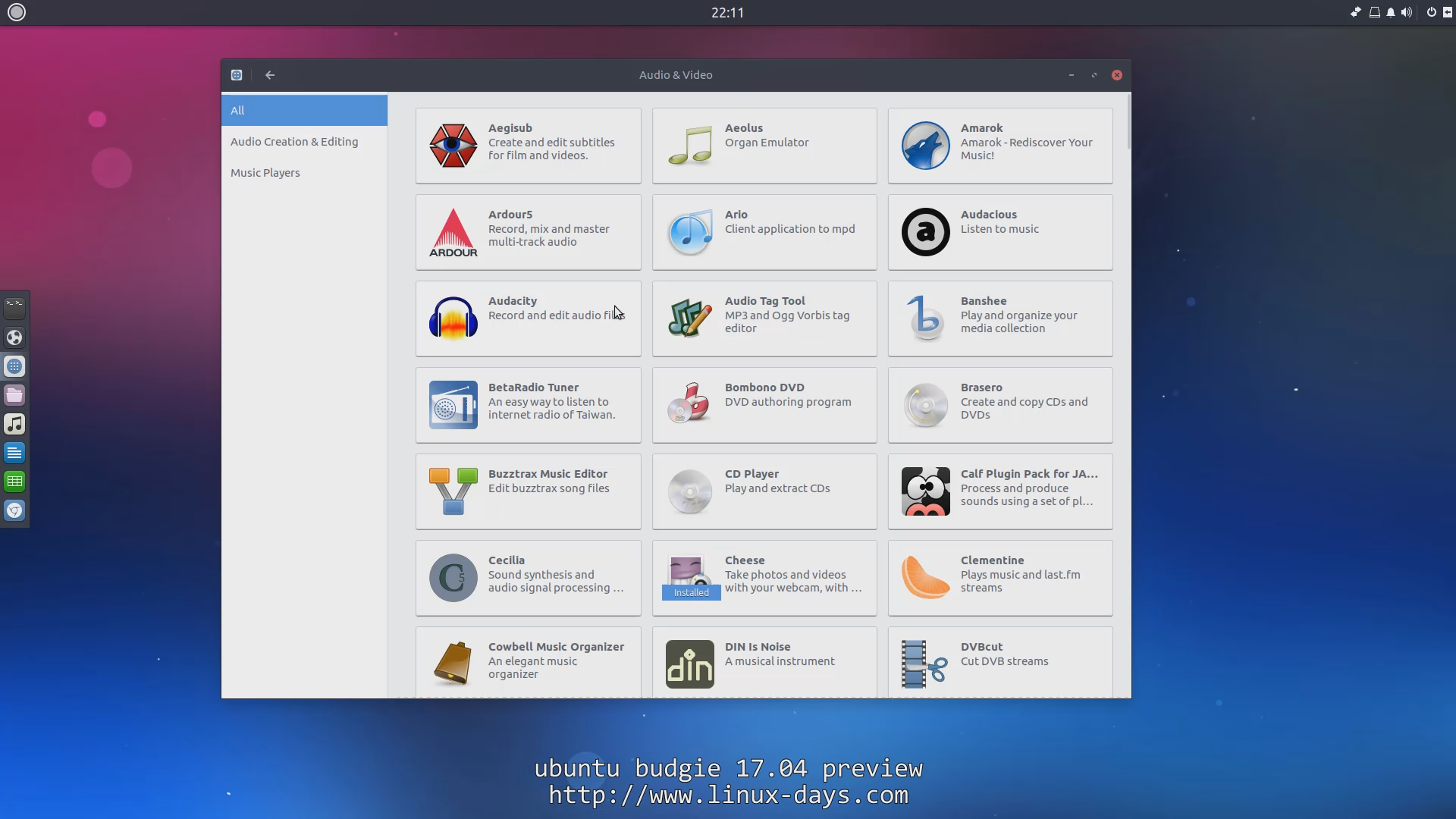1456x819 pixels.
Task: Open the Banshee app title
Action: [984, 301]
